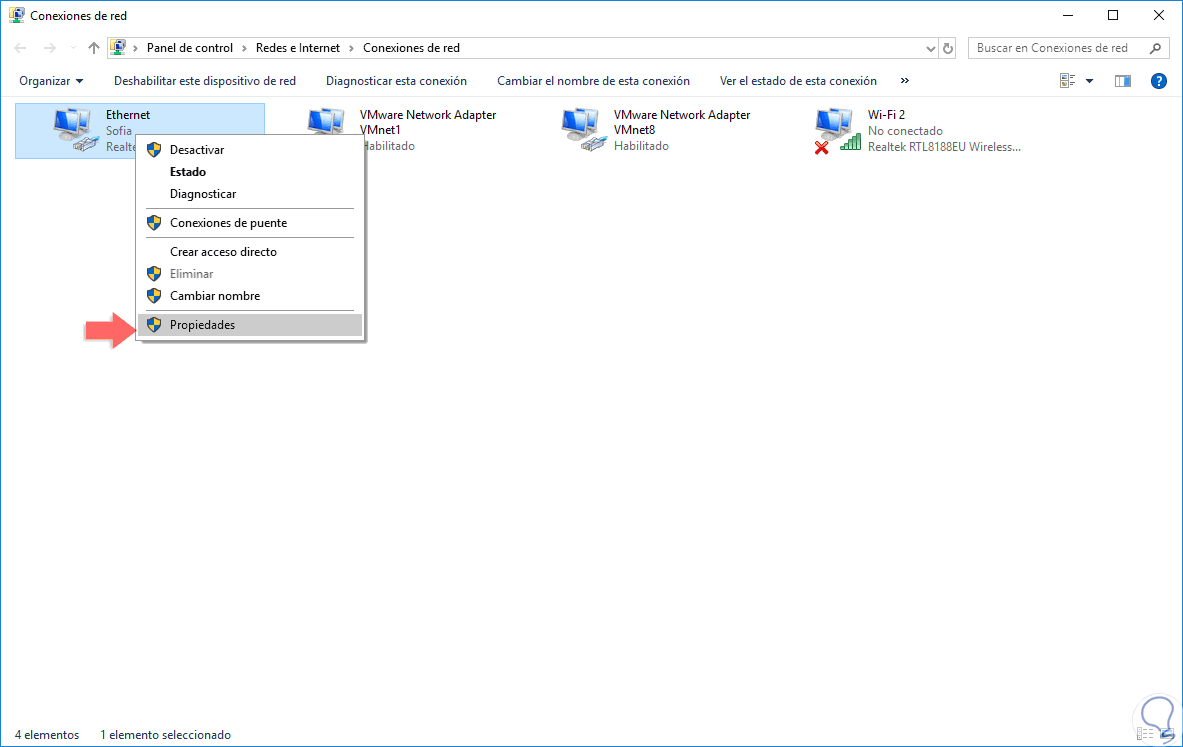Select Conexiones de red breadcrumb
The height and width of the screenshot is (747, 1183).
tap(411, 48)
